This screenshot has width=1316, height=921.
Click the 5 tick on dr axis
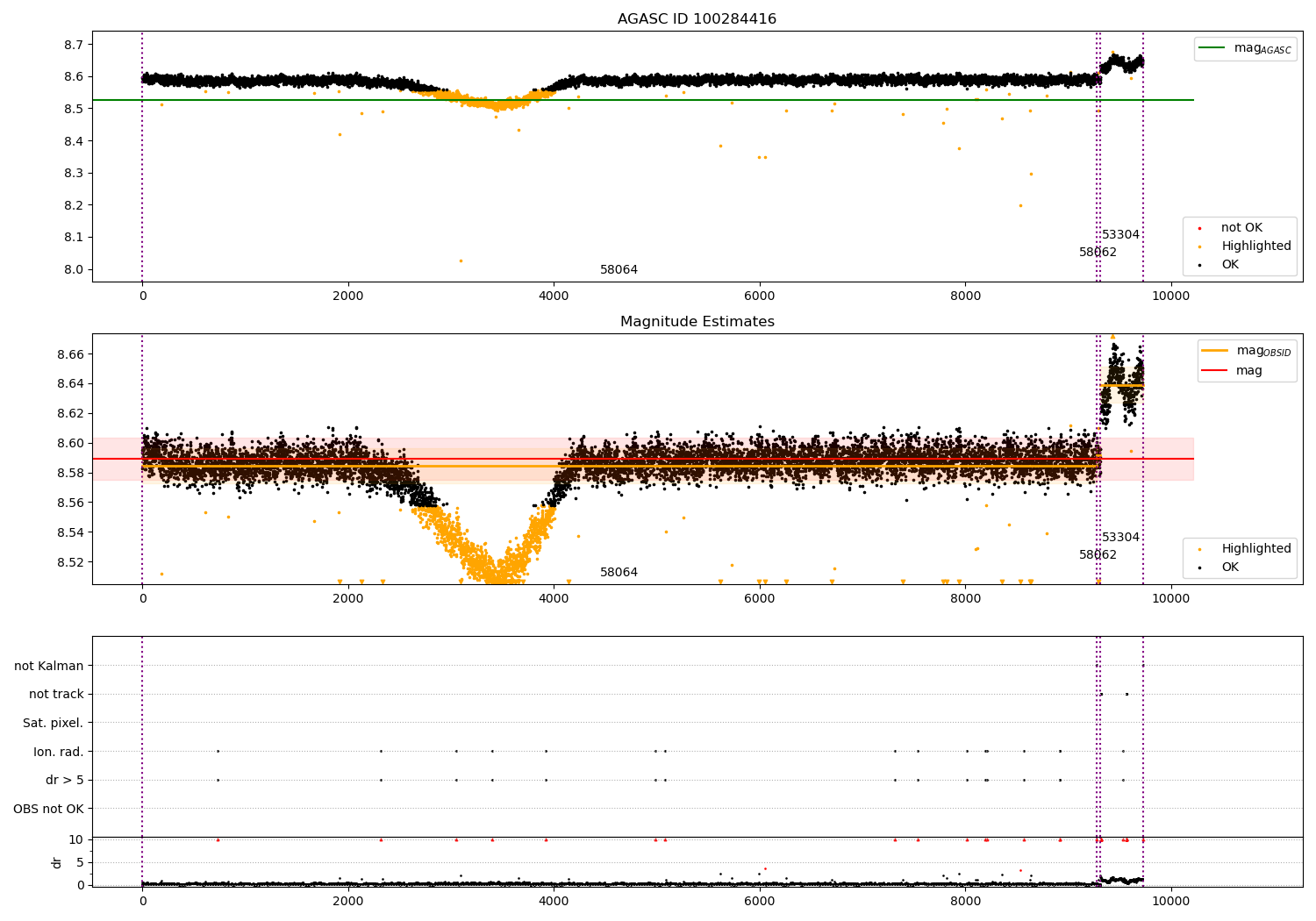pos(81,862)
